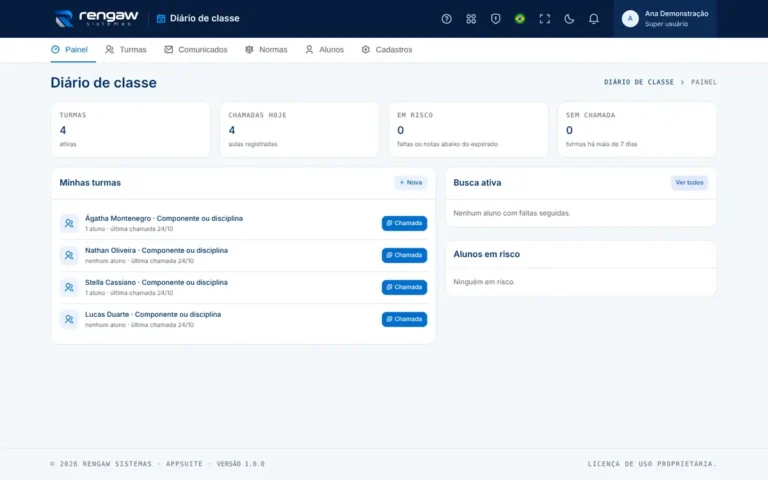This screenshot has height=480, width=768.
Task: Open the Comunicados tab
Action: (196, 49)
